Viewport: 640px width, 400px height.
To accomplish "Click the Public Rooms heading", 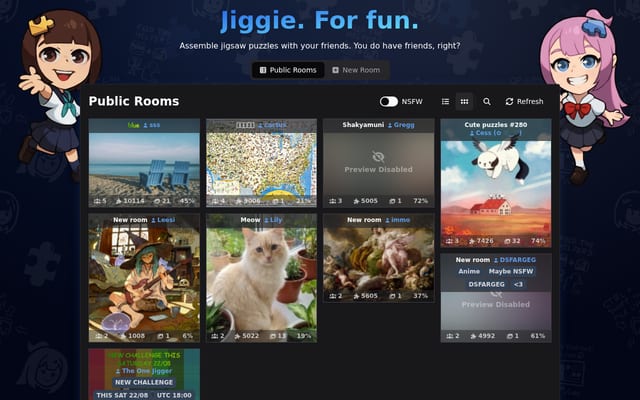I will (x=134, y=101).
